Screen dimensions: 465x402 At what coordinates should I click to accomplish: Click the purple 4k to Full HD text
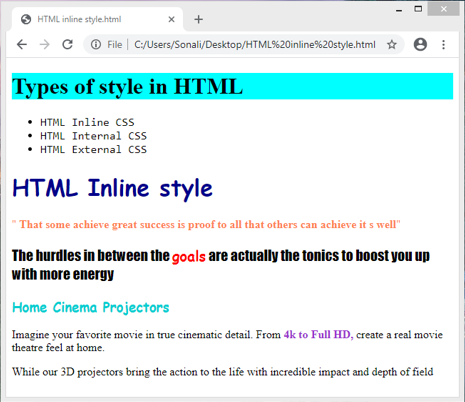pos(318,334)
